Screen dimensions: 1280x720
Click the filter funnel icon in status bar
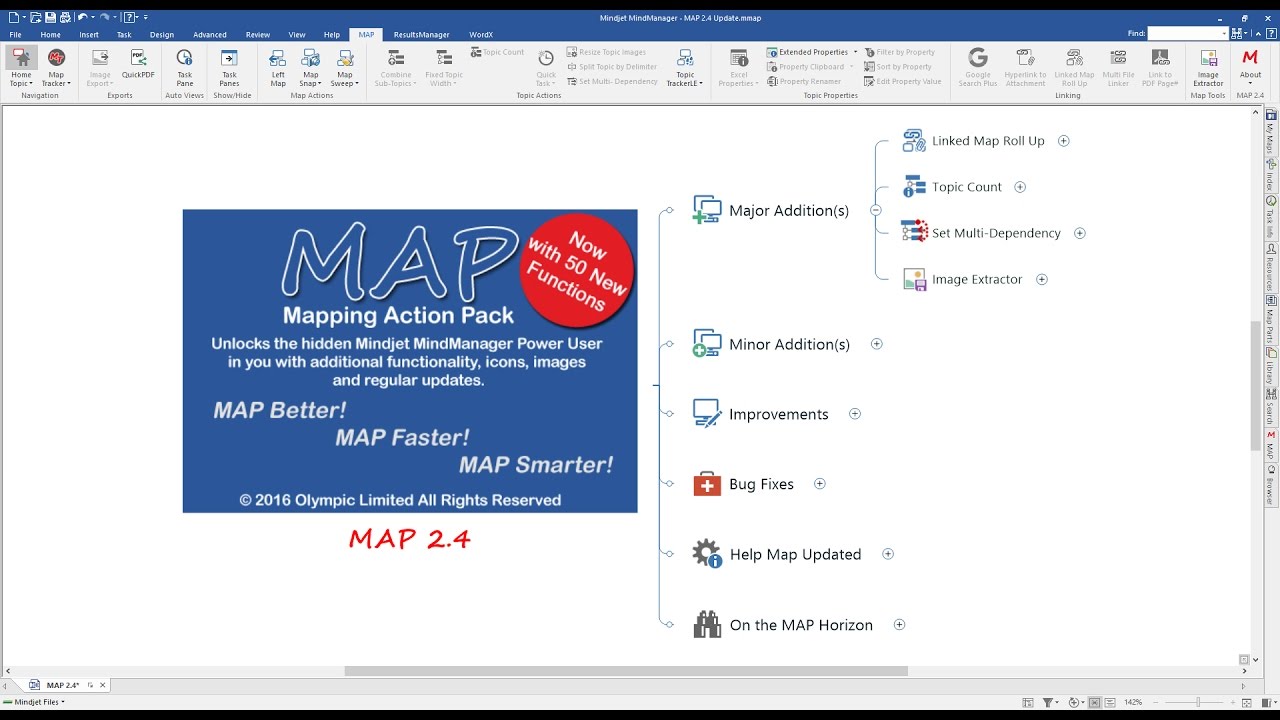tap(1047, 703)
